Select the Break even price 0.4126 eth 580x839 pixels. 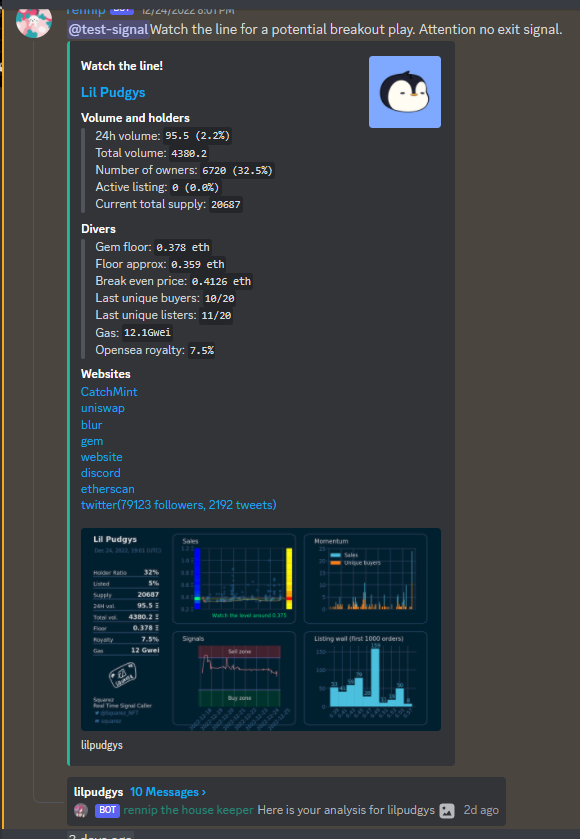click(x=221, y=281)
